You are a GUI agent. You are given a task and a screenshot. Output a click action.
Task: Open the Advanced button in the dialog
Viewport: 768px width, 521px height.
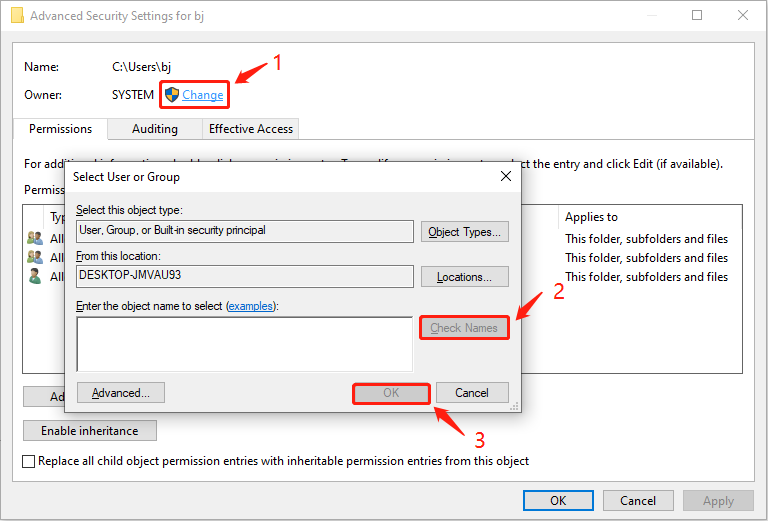point(121,393)
